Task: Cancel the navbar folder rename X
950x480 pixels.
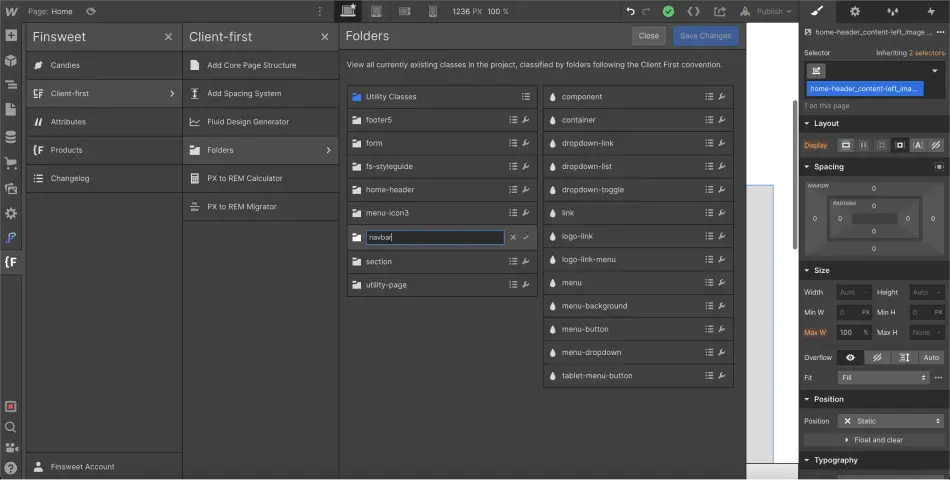Action: click(513, 238)
